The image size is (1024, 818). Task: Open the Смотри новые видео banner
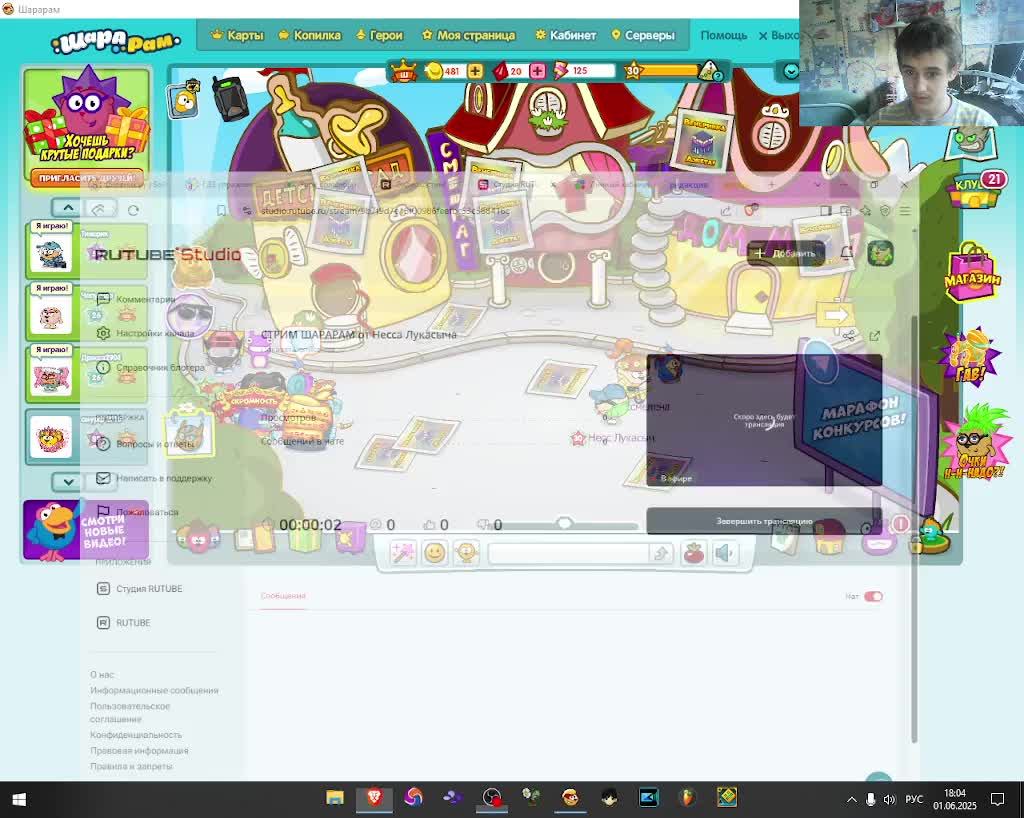tap(86, 530)
